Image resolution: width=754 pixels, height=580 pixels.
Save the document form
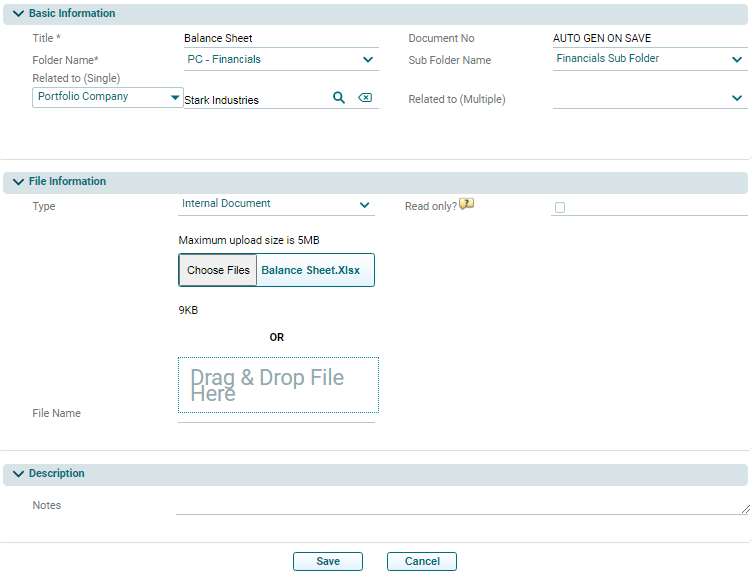point(328,562)
